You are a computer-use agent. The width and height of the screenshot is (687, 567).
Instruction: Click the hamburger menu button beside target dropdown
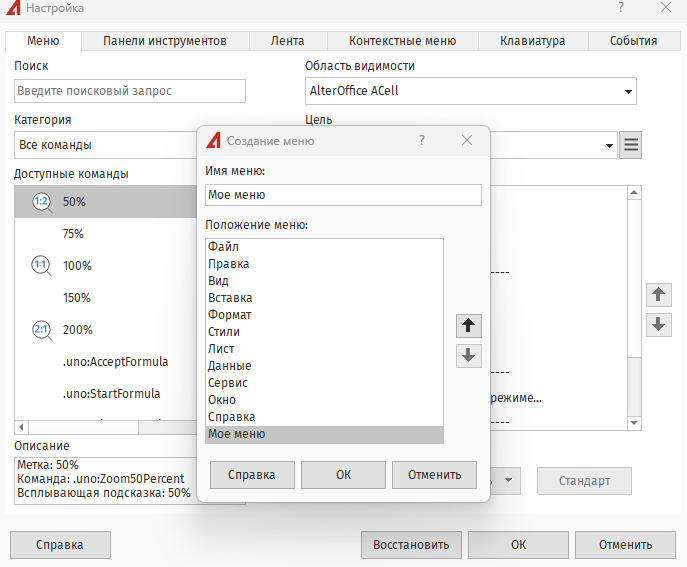[630, 145]
